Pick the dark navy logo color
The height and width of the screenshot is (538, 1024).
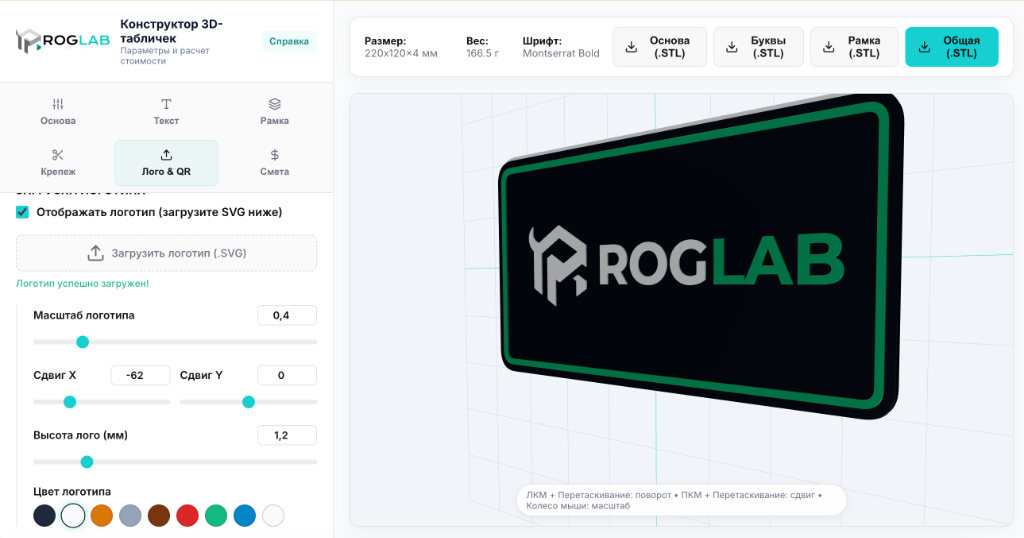(x=44, y=516)
